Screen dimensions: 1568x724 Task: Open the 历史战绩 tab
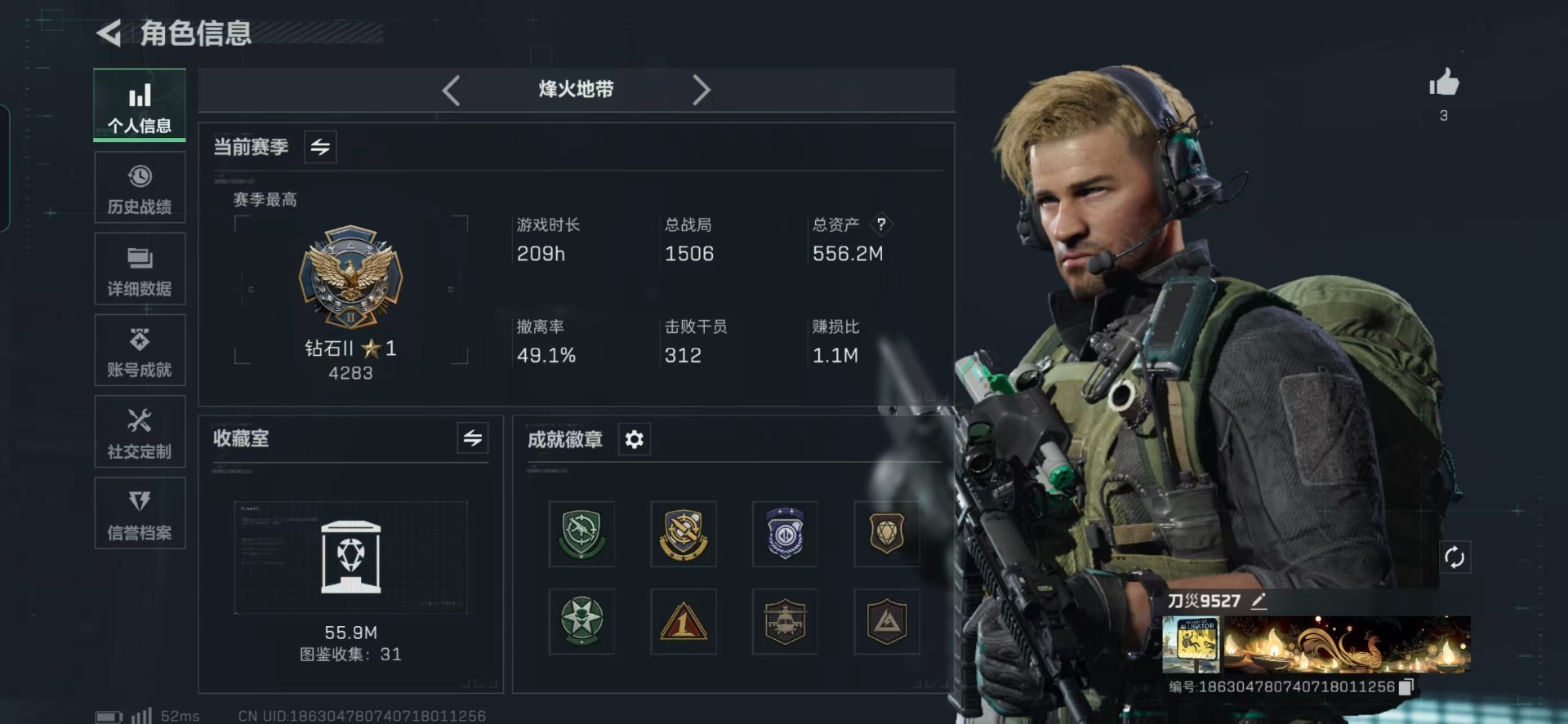pos(140,188)
